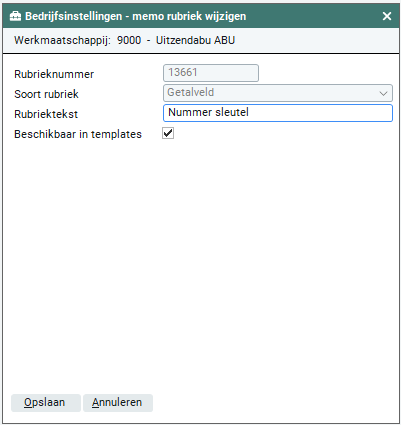Place cursor after the word sleutel
The width and height of the screenshot is (401, 425).
coord(250,113)
